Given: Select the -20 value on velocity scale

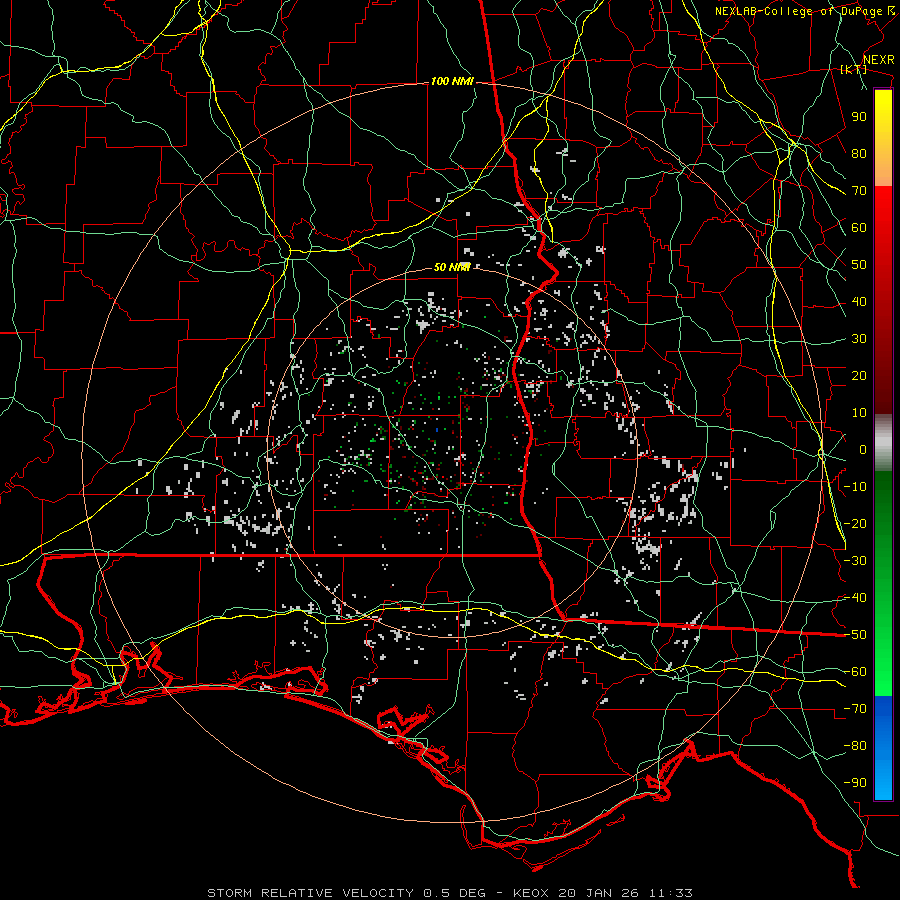Looking at the screenshot, I should tap(855, 523).
